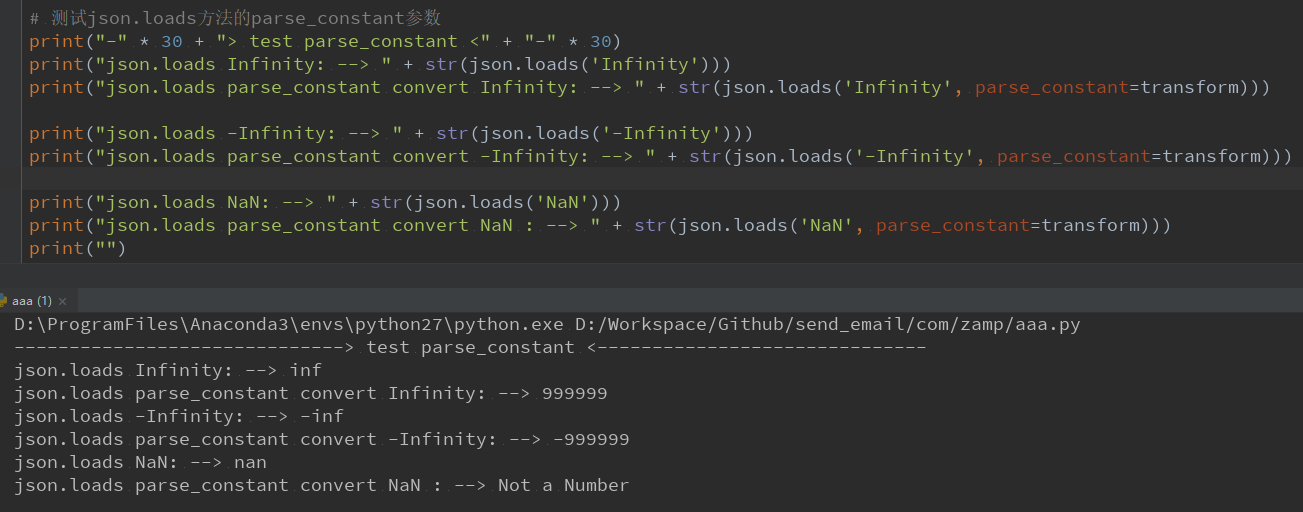Click the highlighted code line printing "json.loads NaN: -->"

(325, 202)
